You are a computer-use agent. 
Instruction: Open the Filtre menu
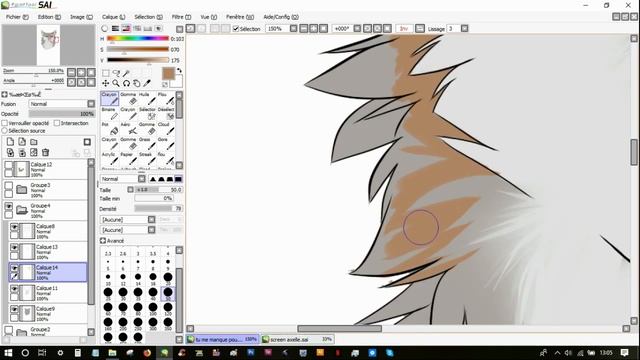pyautogui.click(x=181, y=17)
